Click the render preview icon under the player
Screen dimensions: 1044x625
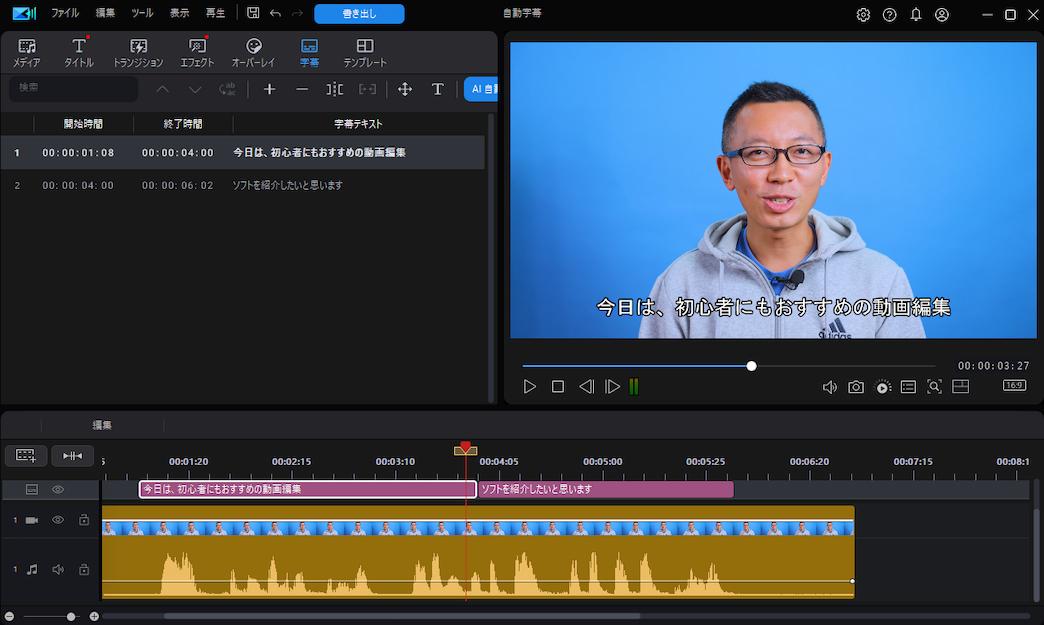tap(882, 386)
